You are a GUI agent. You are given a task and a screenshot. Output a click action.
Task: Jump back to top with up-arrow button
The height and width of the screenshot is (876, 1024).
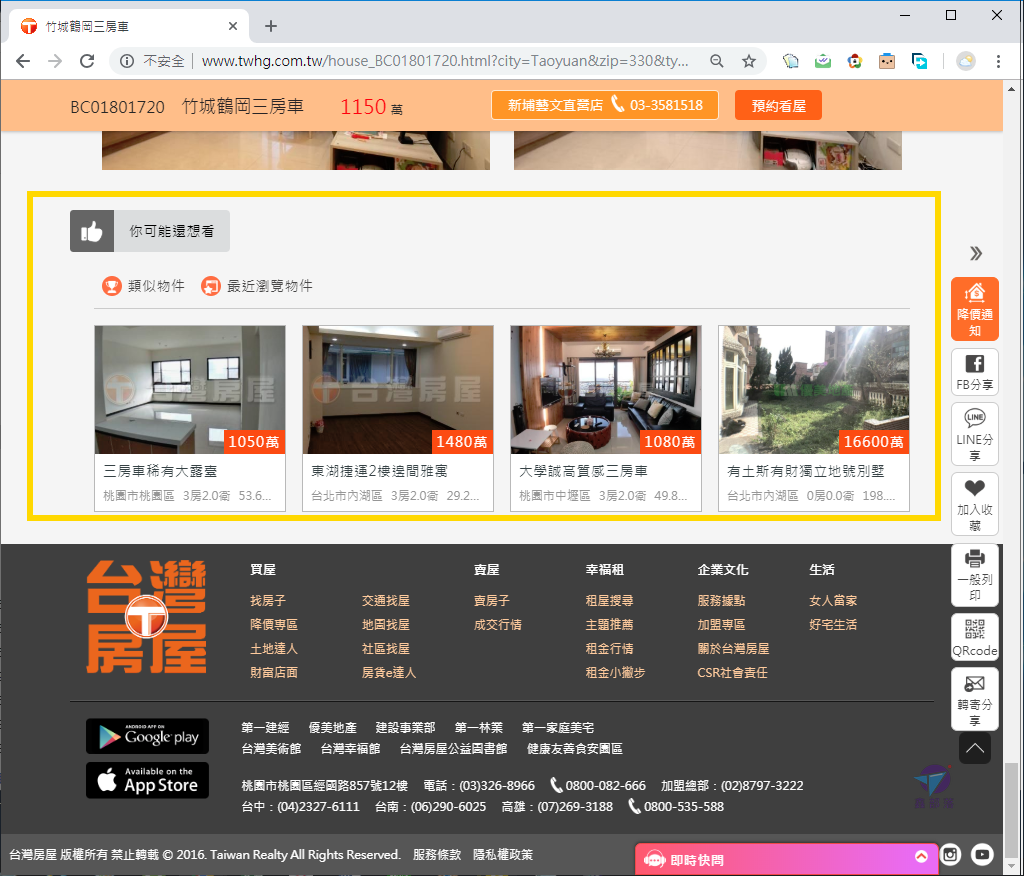coord(975,748)
